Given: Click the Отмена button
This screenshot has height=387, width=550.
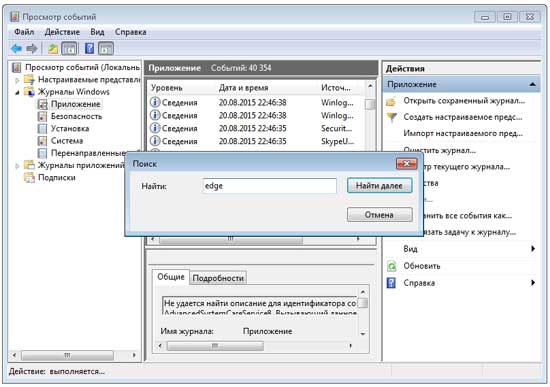Looking at the screenshot, I should [379, 215].
